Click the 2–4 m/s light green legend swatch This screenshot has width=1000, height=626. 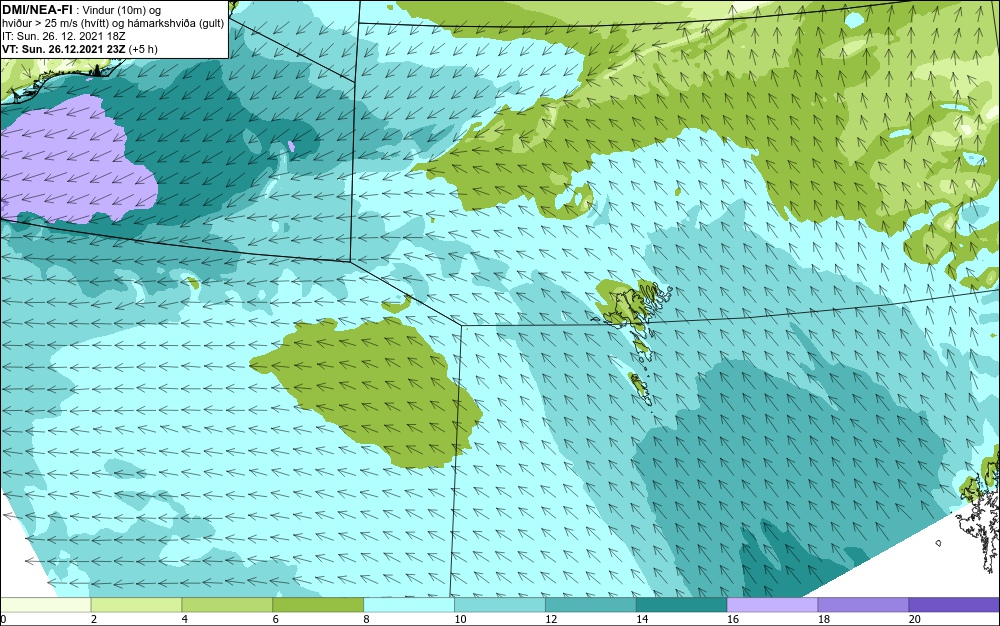tap(136, 604)
